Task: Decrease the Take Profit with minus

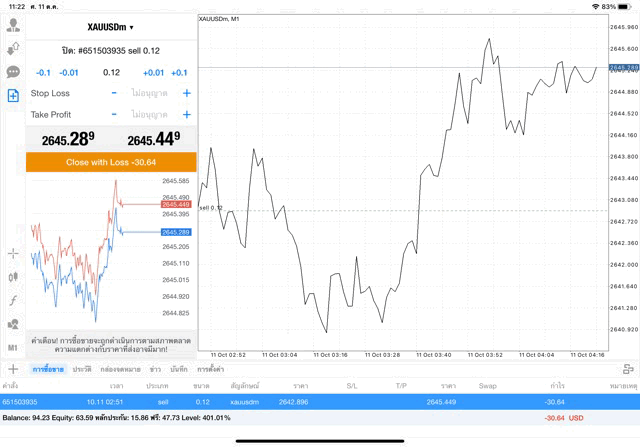Action: pyautogui.click(x=114, y=114)
